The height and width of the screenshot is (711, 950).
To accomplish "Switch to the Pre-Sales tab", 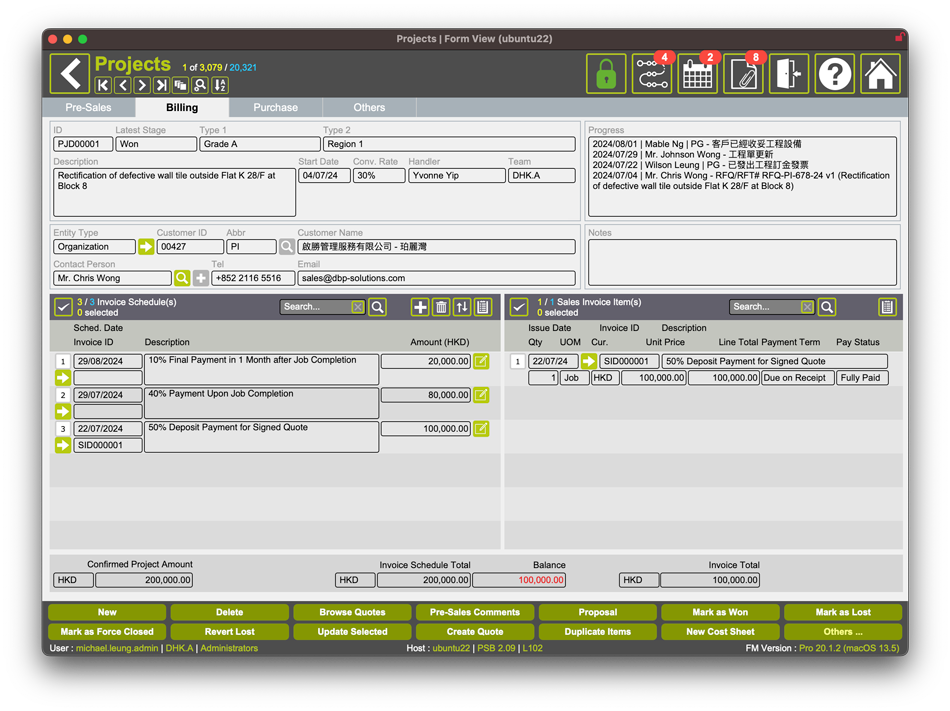I will point(88,107).
